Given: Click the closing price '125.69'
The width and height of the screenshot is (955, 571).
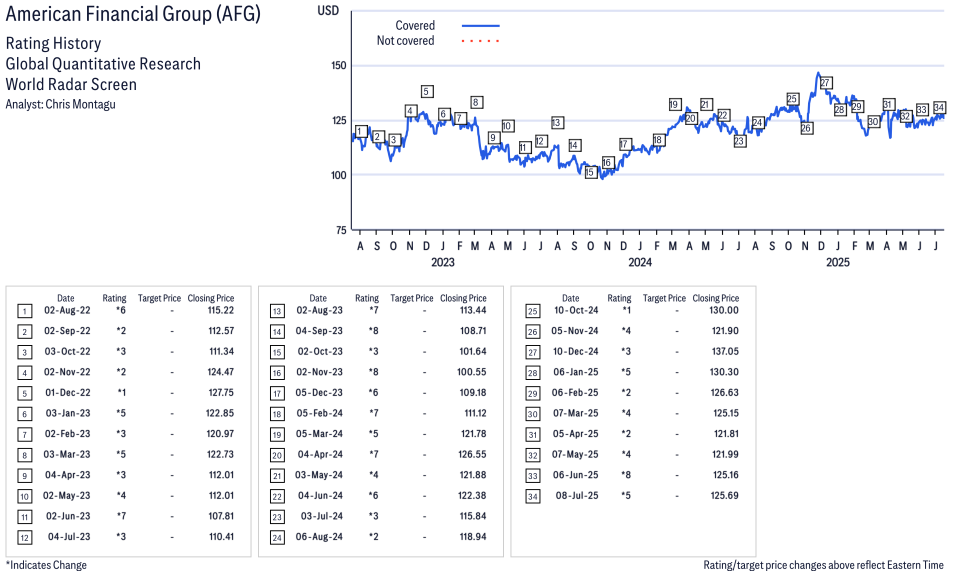Looking at the screenshot, I should click(x=724, y=496).
